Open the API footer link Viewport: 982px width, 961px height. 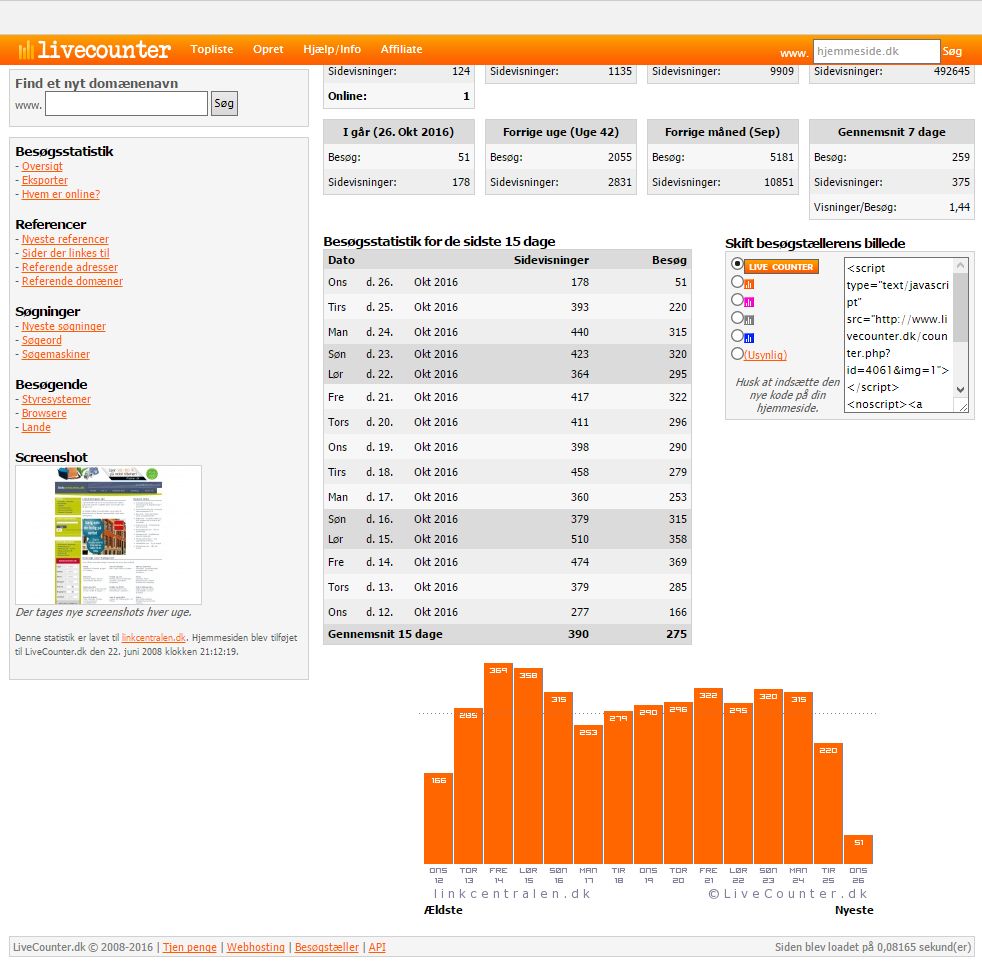coord(377,947)
